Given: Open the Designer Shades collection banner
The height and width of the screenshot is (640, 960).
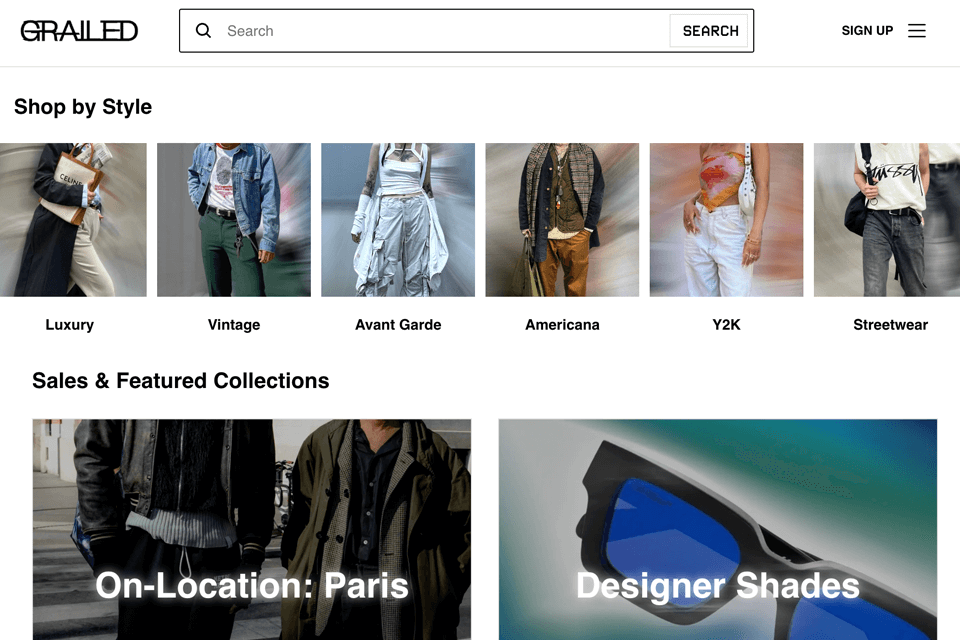Looking at the screenshot, I should coord(718,530).
